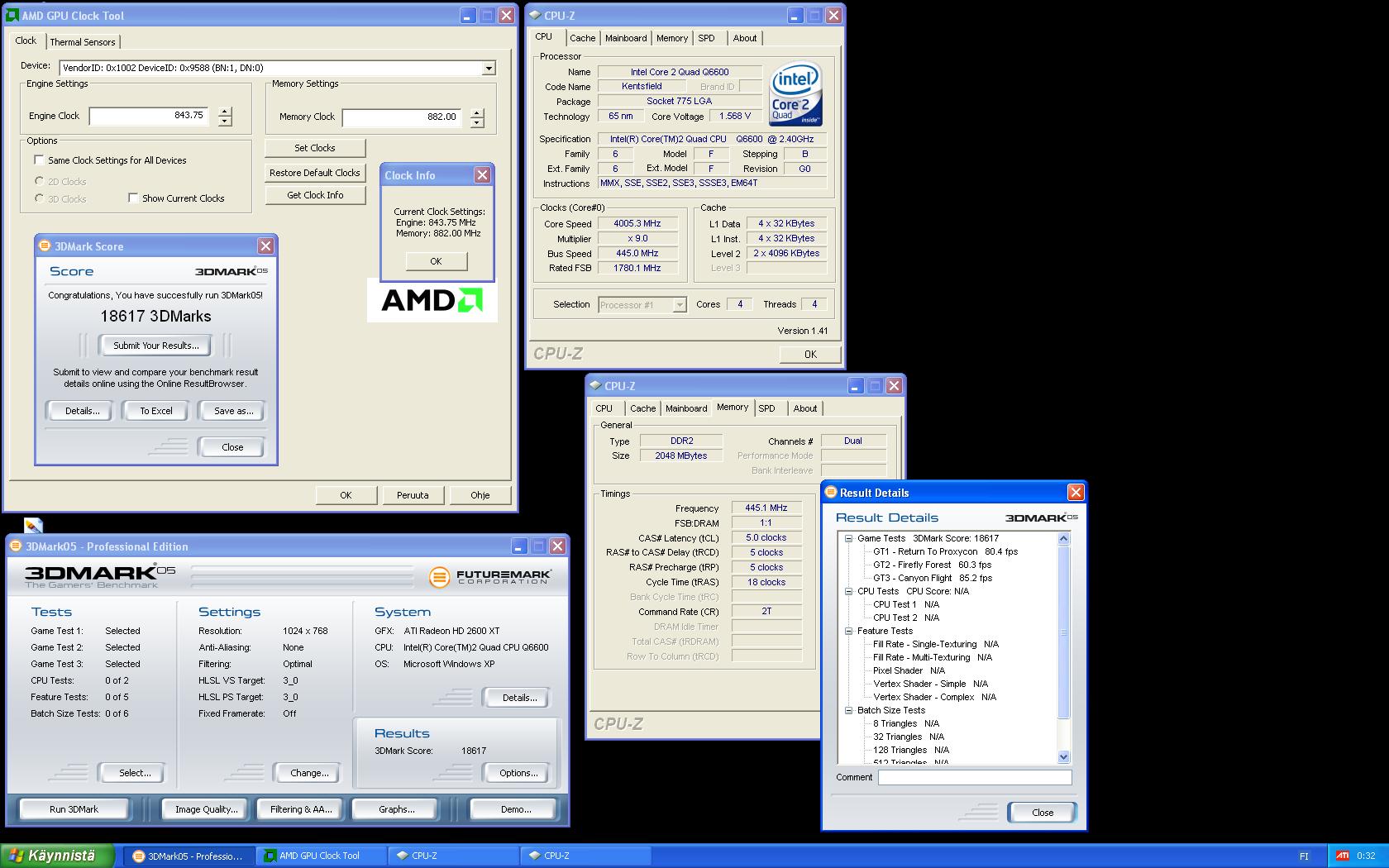Open the Device dropdown in GPU Clock Tool
The image size is (1389, 868).
(489, 68)
